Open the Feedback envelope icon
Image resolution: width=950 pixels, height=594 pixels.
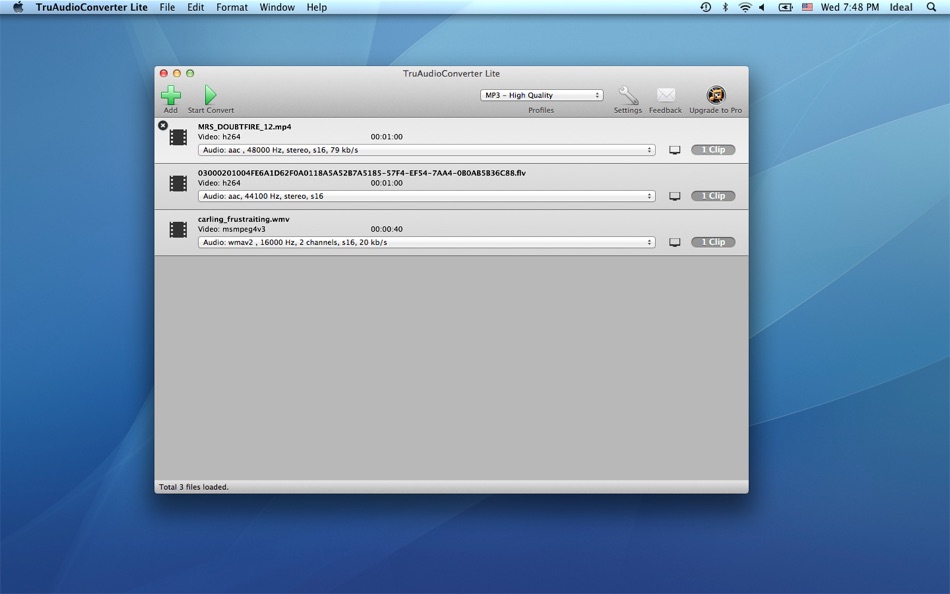(665, 95)
